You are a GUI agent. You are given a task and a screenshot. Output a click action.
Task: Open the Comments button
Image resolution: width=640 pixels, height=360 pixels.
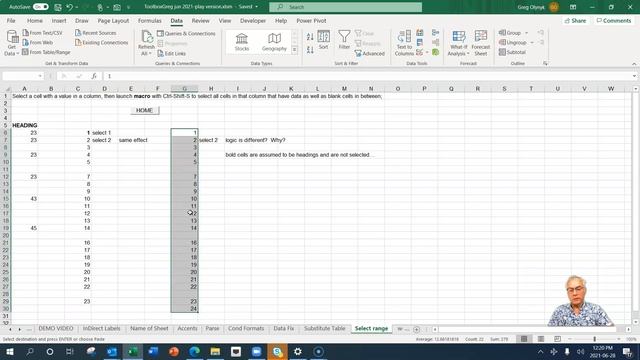point(614,20)
